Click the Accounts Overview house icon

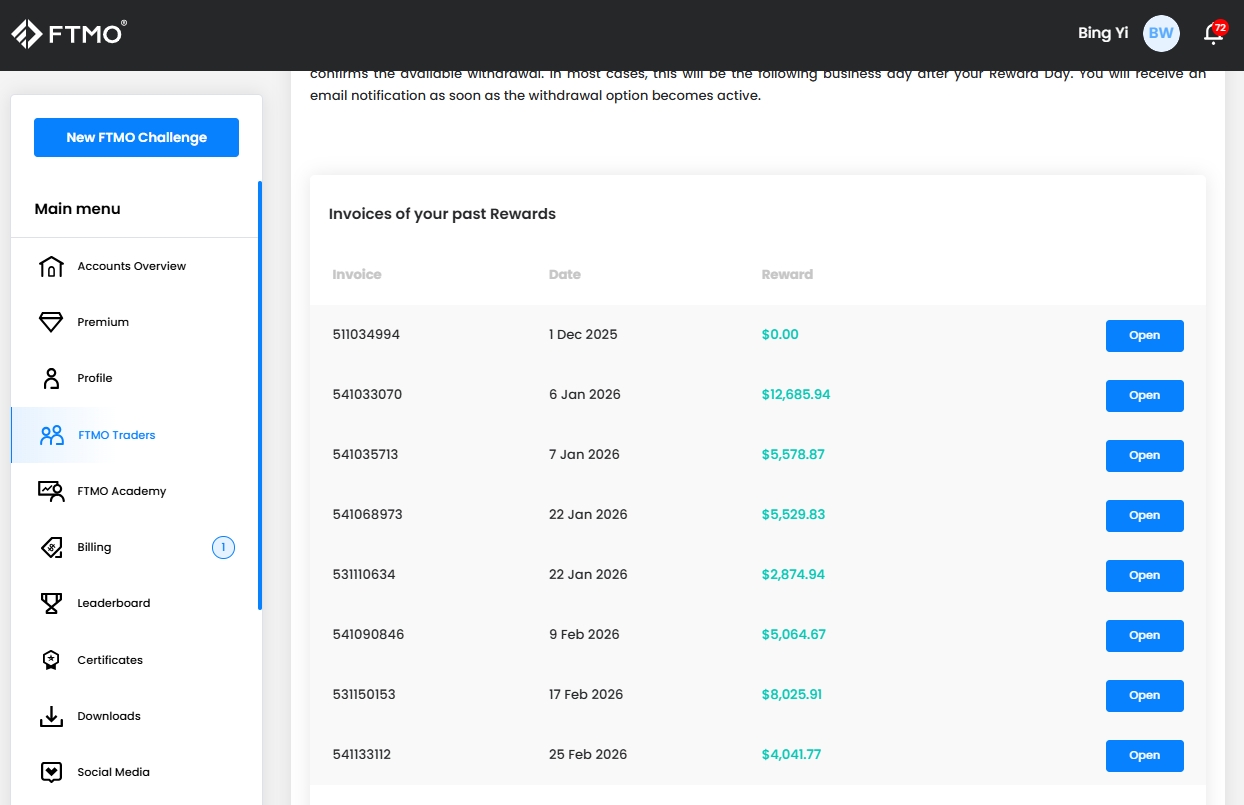click(51, 267)
